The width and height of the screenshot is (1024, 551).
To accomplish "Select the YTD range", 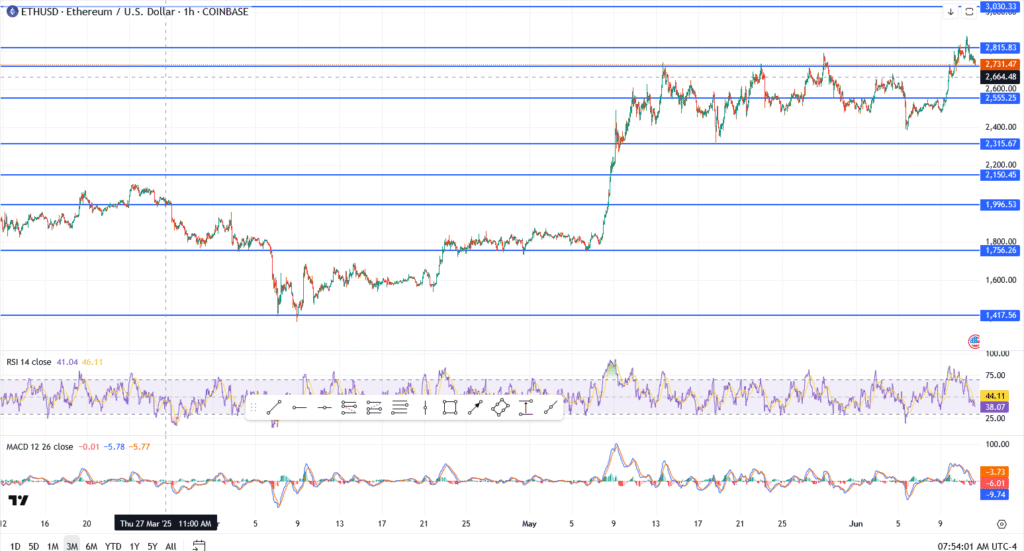I will [x=112, y=546].
